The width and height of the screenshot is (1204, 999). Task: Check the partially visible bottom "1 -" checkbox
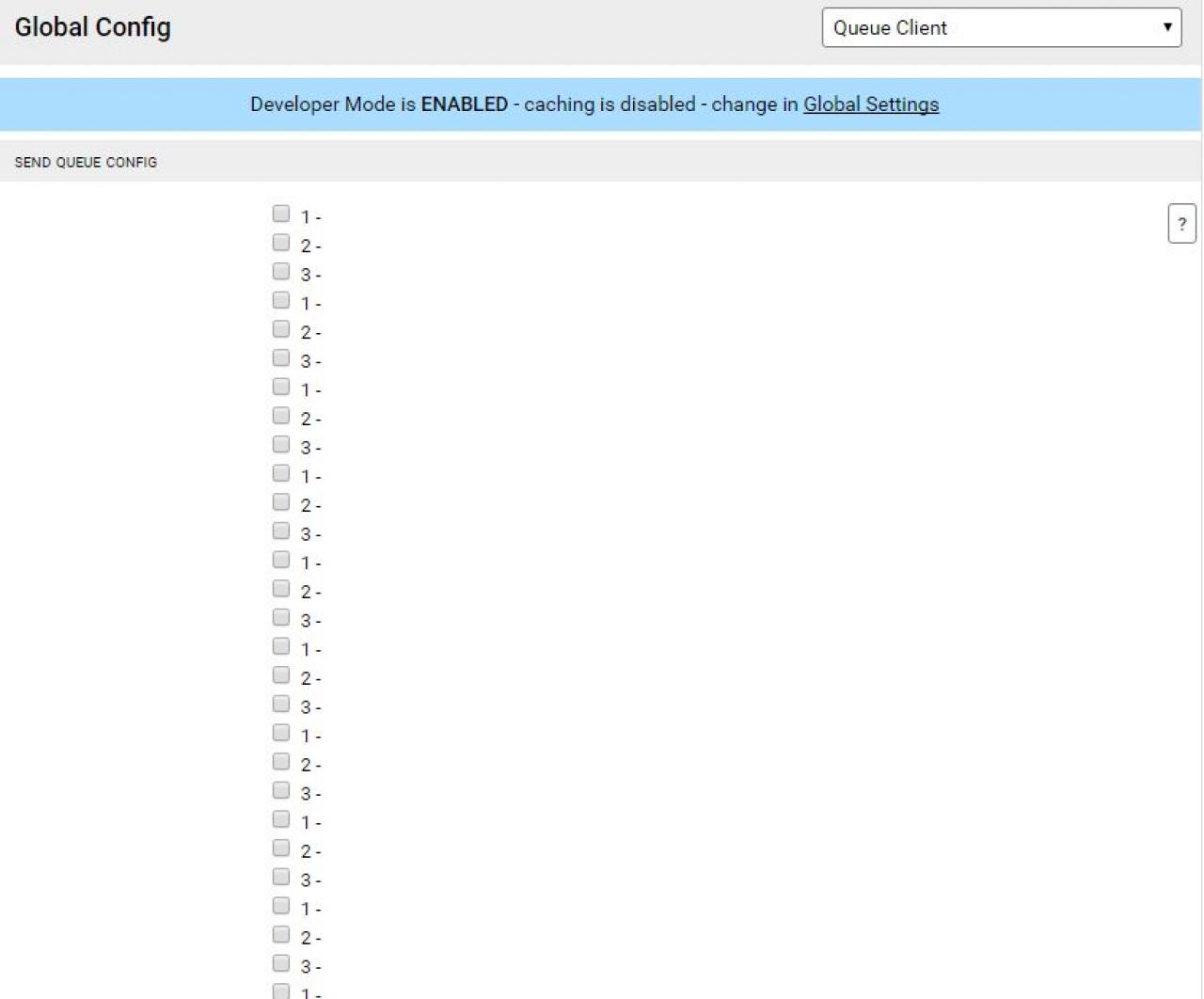tap(281, 991)
